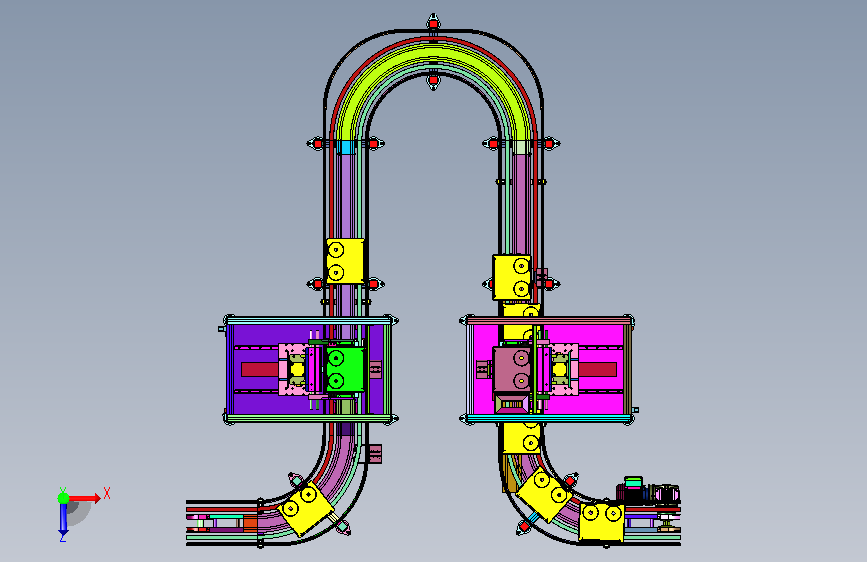
Task: Select the drive motor at the bottom-right conveyor end
Action: click(x=648, y=491)
